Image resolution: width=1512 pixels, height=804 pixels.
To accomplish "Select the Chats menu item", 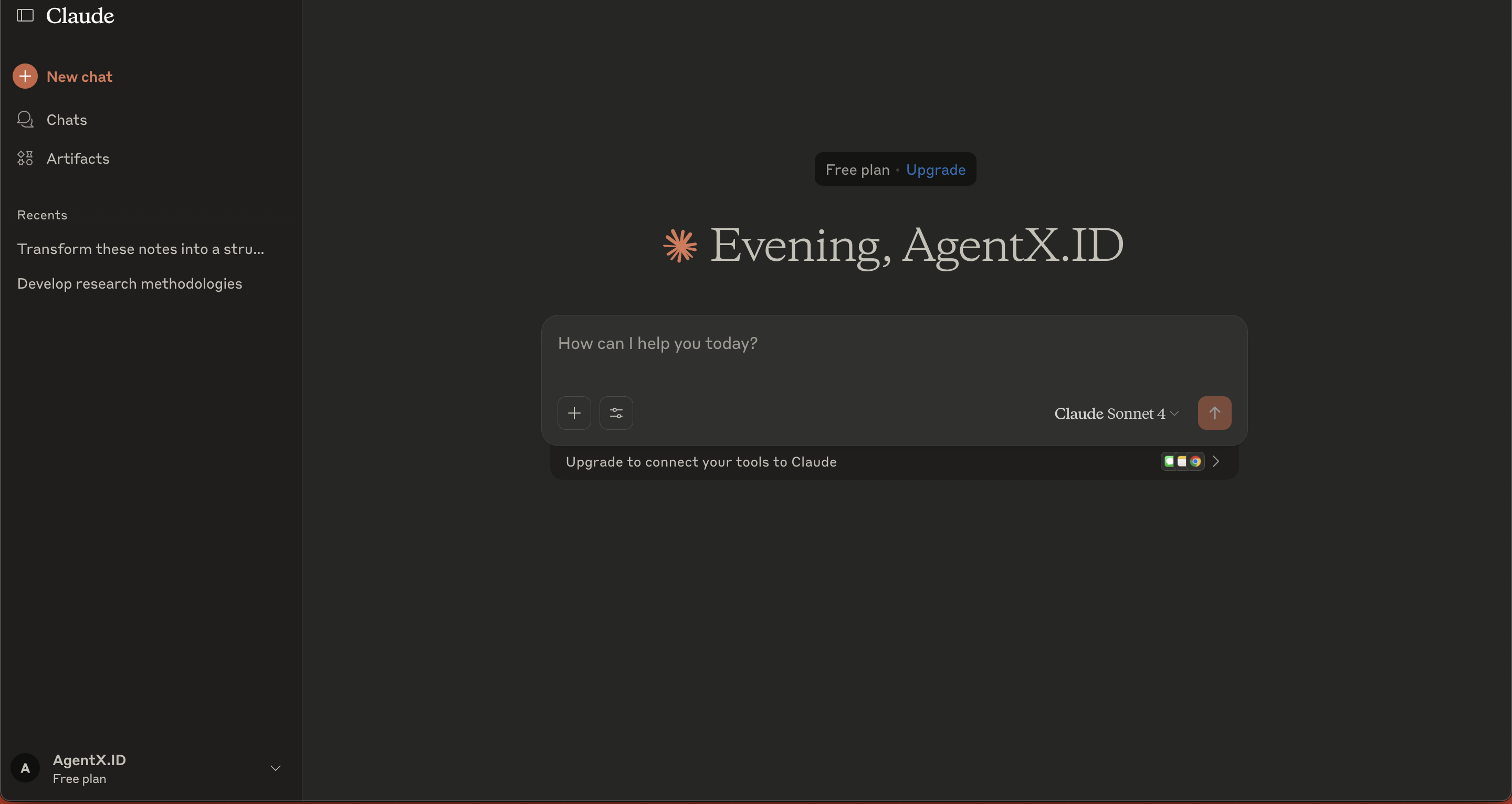I will point(67,120).
